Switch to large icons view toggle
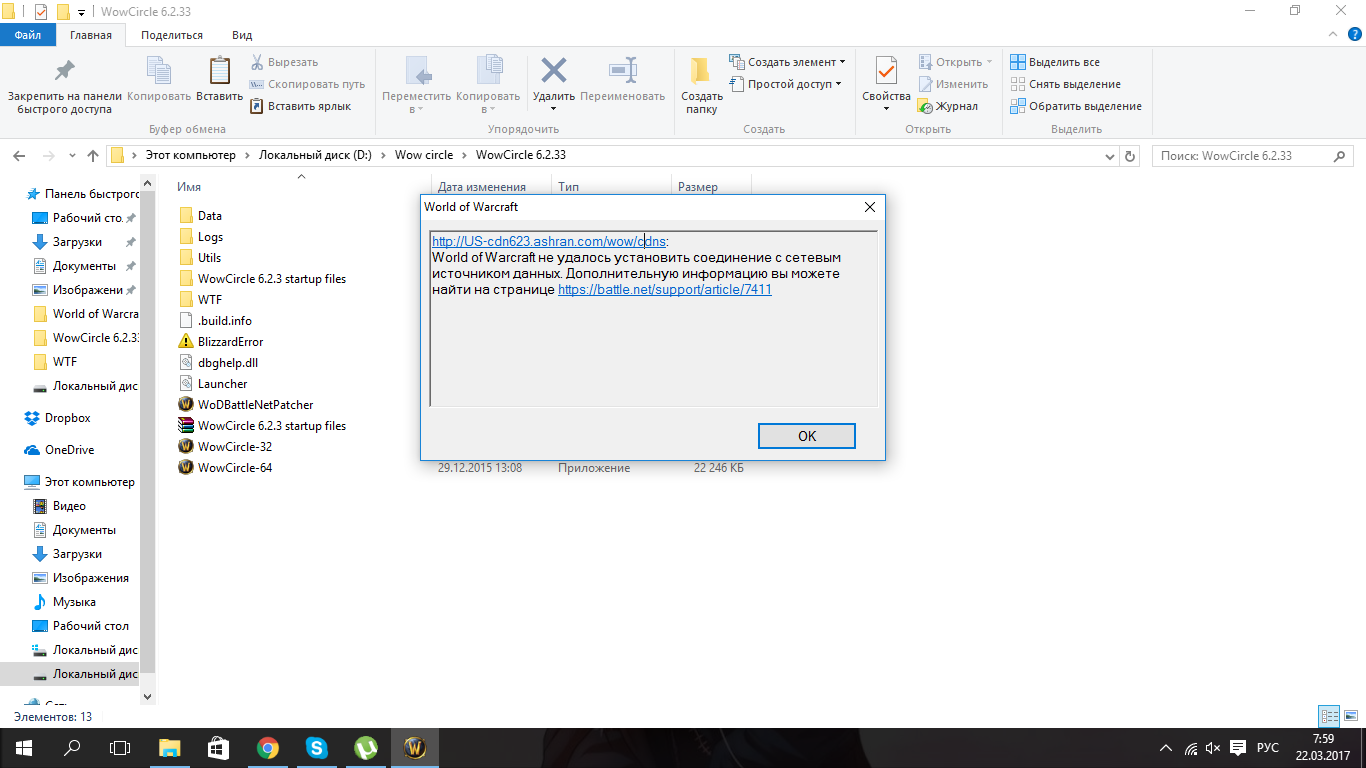The height and width of the screenshot is (768, 1366). pyautogui.click(x=1349, y=716)
